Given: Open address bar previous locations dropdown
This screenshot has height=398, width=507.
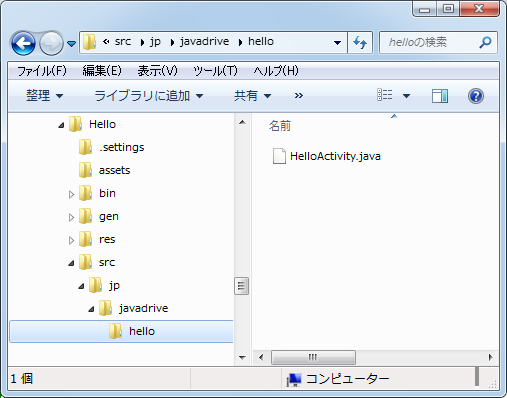Looking at the screenshot, I should 337,43.
